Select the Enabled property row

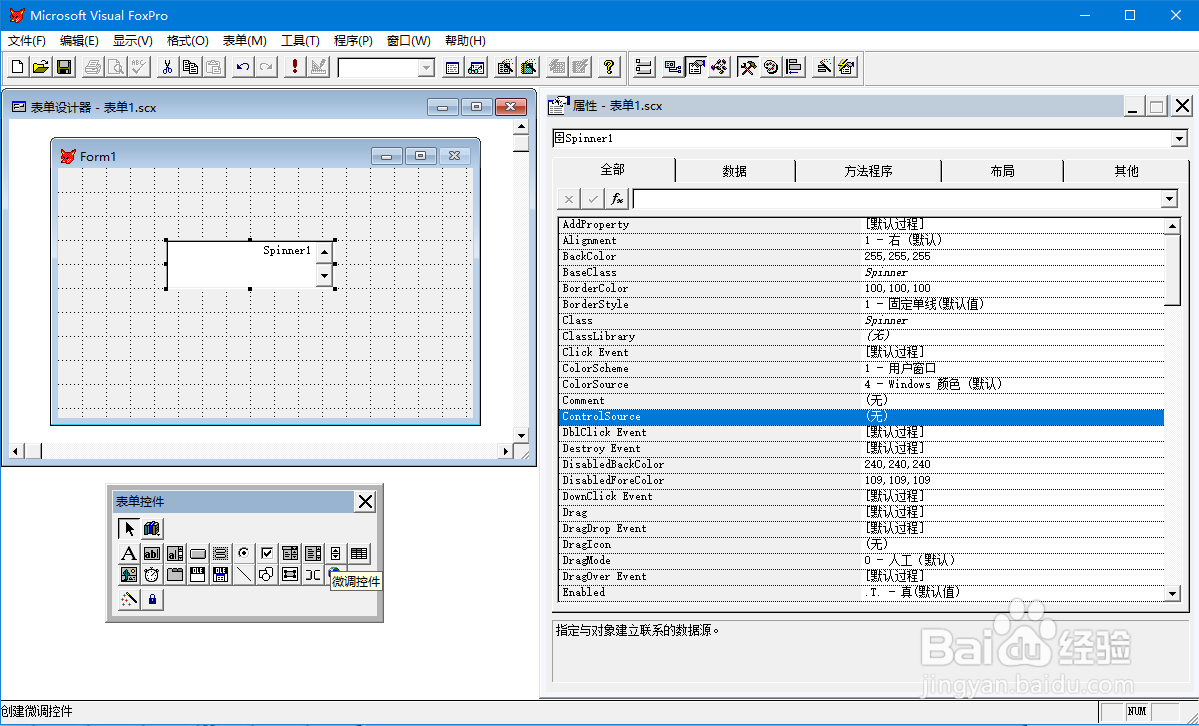pyautogui.click(x=861, y=592)
